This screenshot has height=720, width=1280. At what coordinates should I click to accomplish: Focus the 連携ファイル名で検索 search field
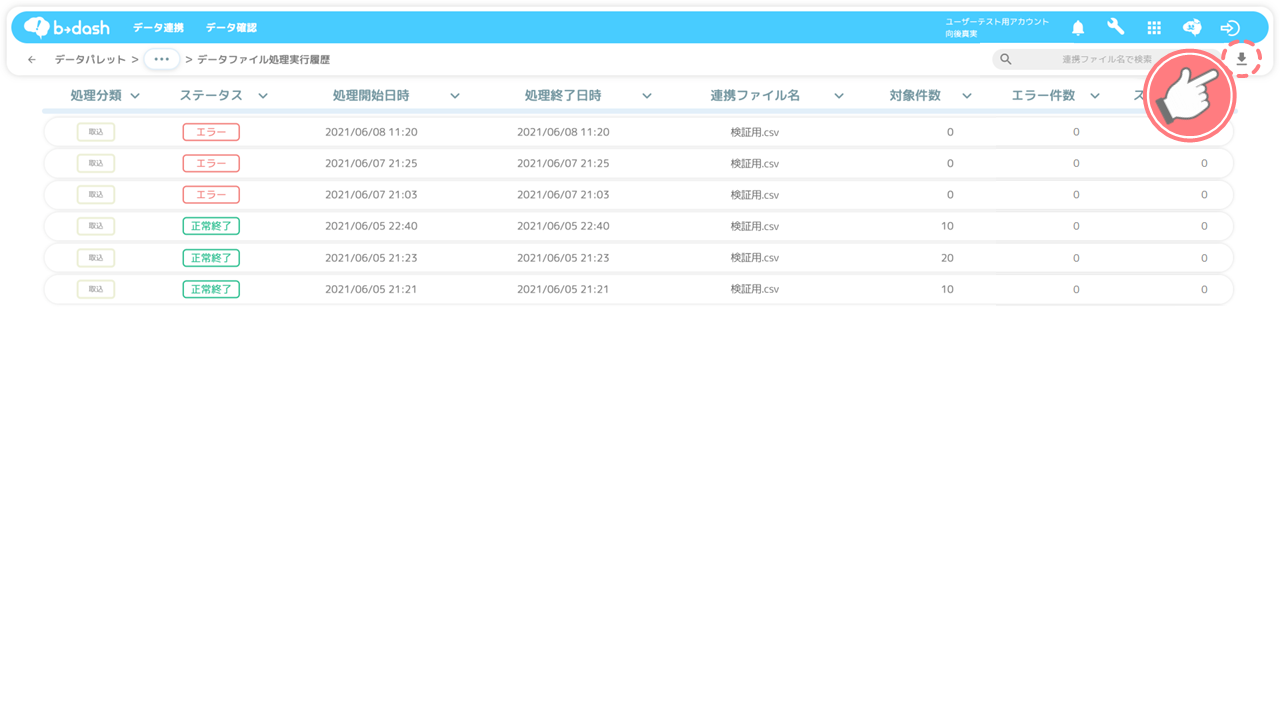[x=1107, y=59]
